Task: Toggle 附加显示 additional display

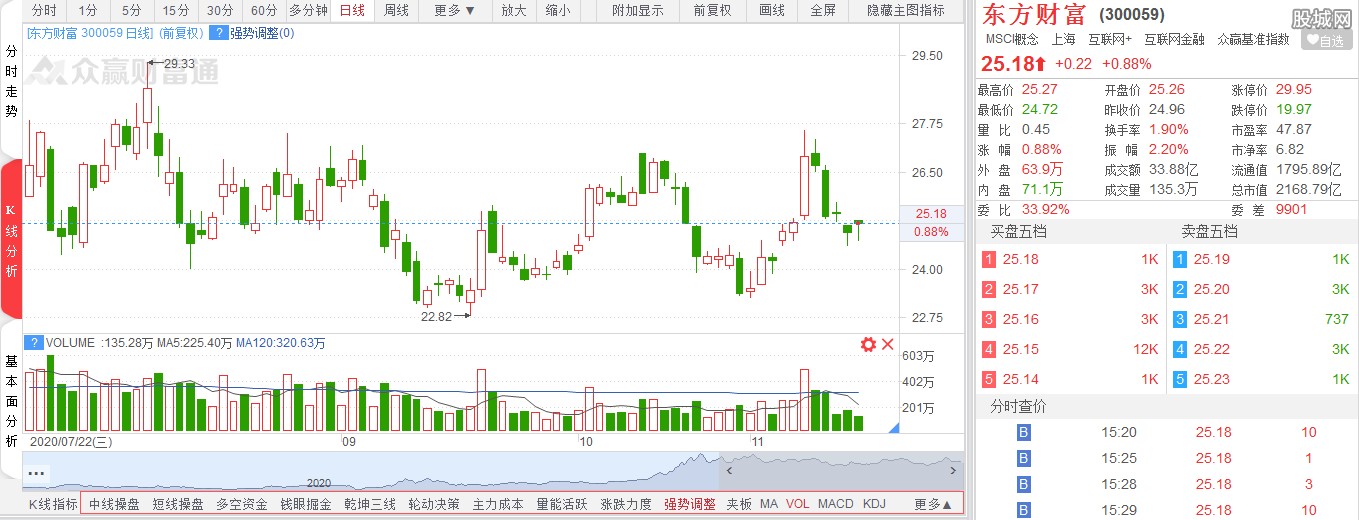Action: pyautogui.click(x=637, y=11)
